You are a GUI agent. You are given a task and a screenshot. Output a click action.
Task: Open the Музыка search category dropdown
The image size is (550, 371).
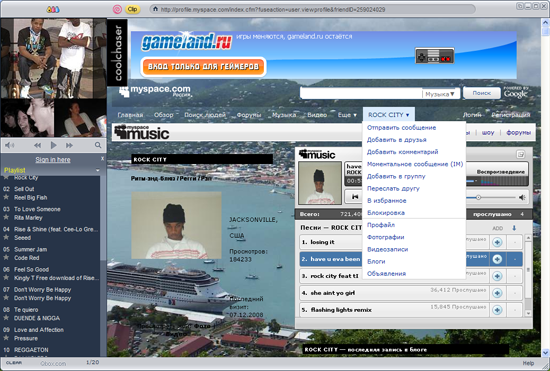[440, 94]
